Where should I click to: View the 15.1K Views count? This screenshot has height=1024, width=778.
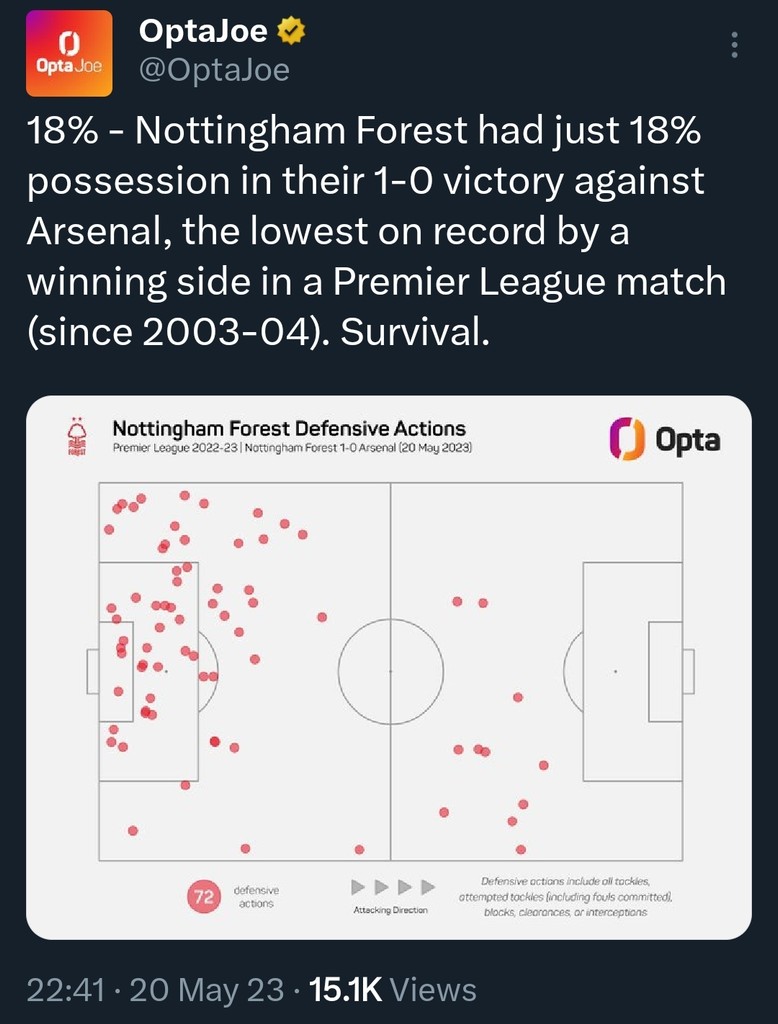point(393,990)
